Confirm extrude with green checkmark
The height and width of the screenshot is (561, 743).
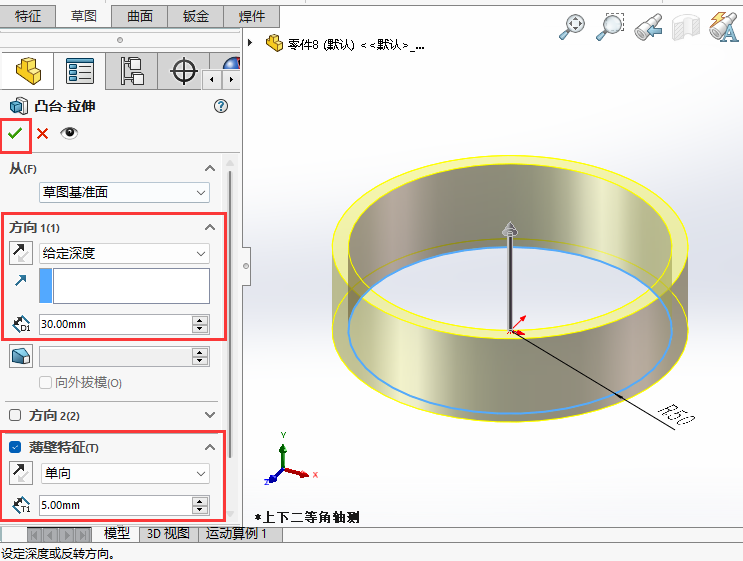[x=15, y=134]
